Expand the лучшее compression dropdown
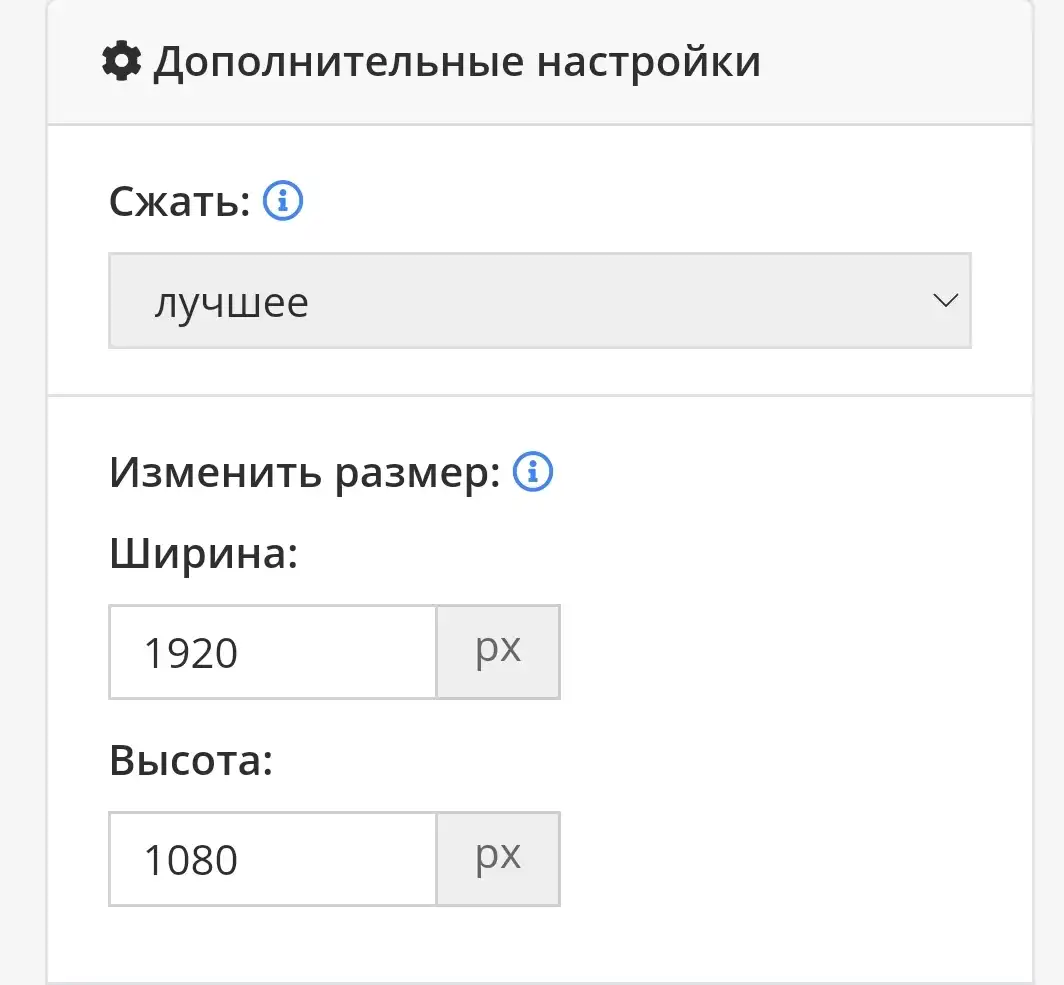 540,301
